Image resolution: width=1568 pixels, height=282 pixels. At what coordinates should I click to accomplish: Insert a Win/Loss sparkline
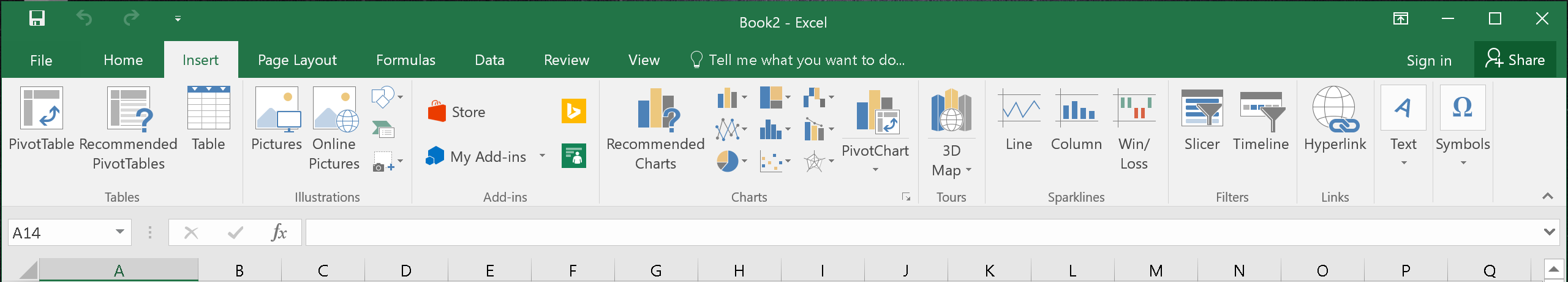click(x=1134, y=128)
